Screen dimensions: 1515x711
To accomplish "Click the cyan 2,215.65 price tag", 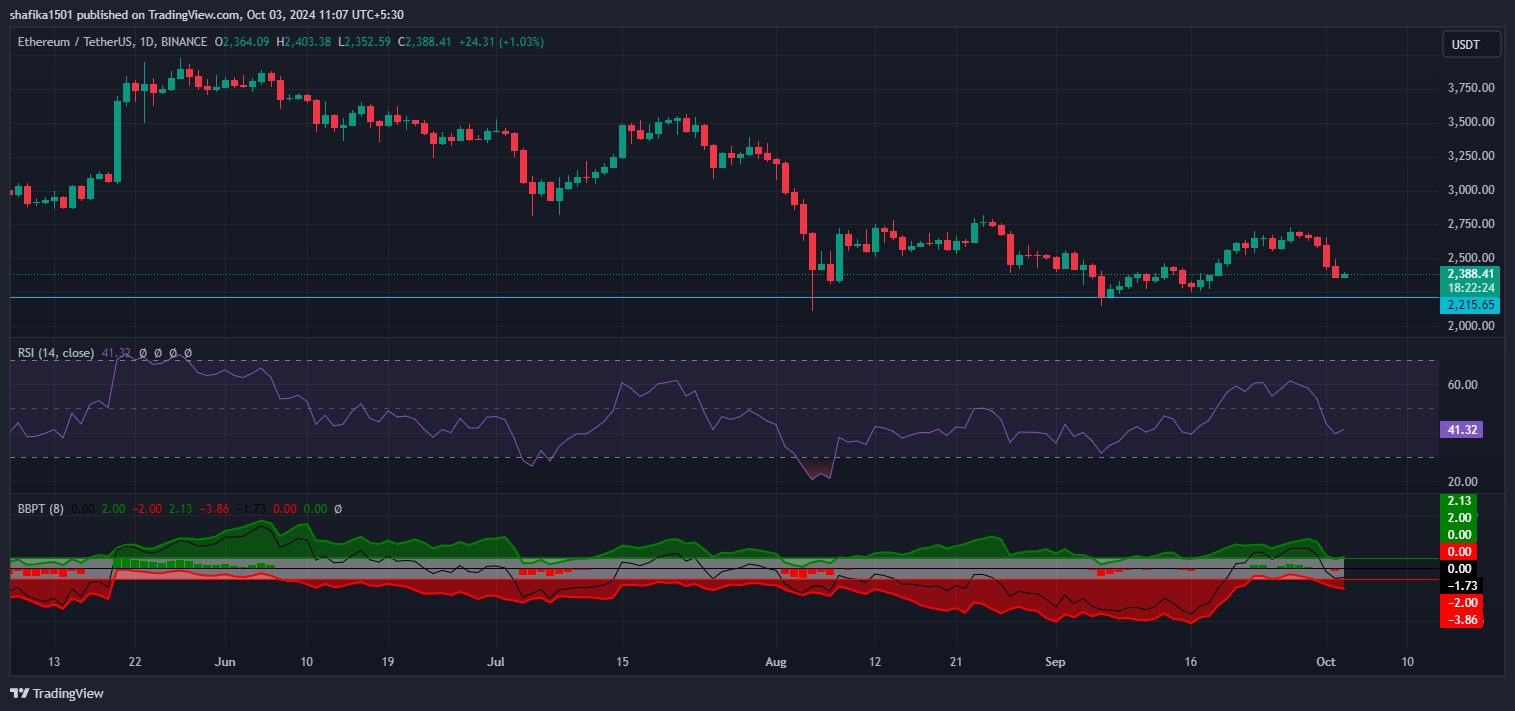I will [x=1470, y=305].
